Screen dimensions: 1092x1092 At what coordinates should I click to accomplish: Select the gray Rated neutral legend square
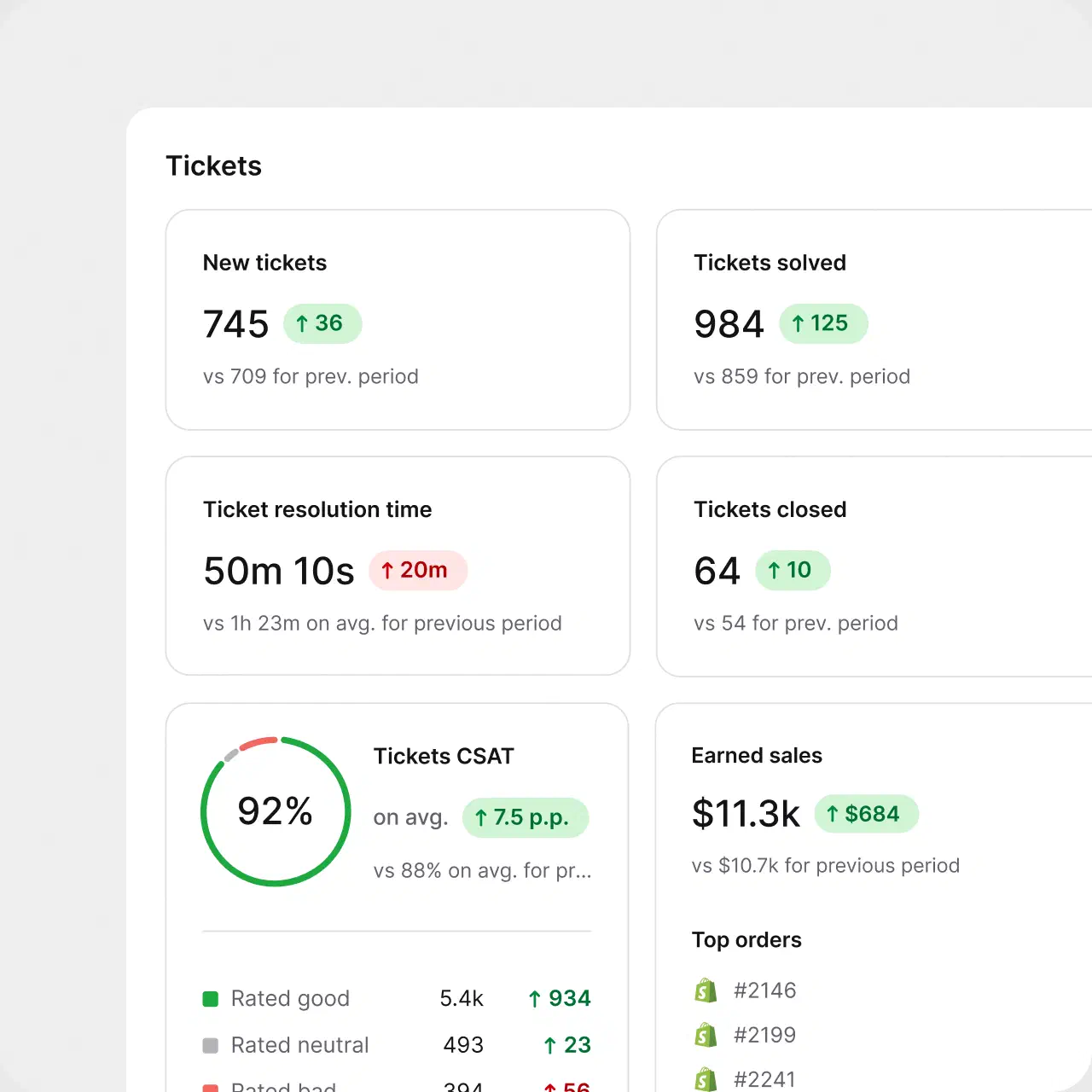coord(210,1045)
